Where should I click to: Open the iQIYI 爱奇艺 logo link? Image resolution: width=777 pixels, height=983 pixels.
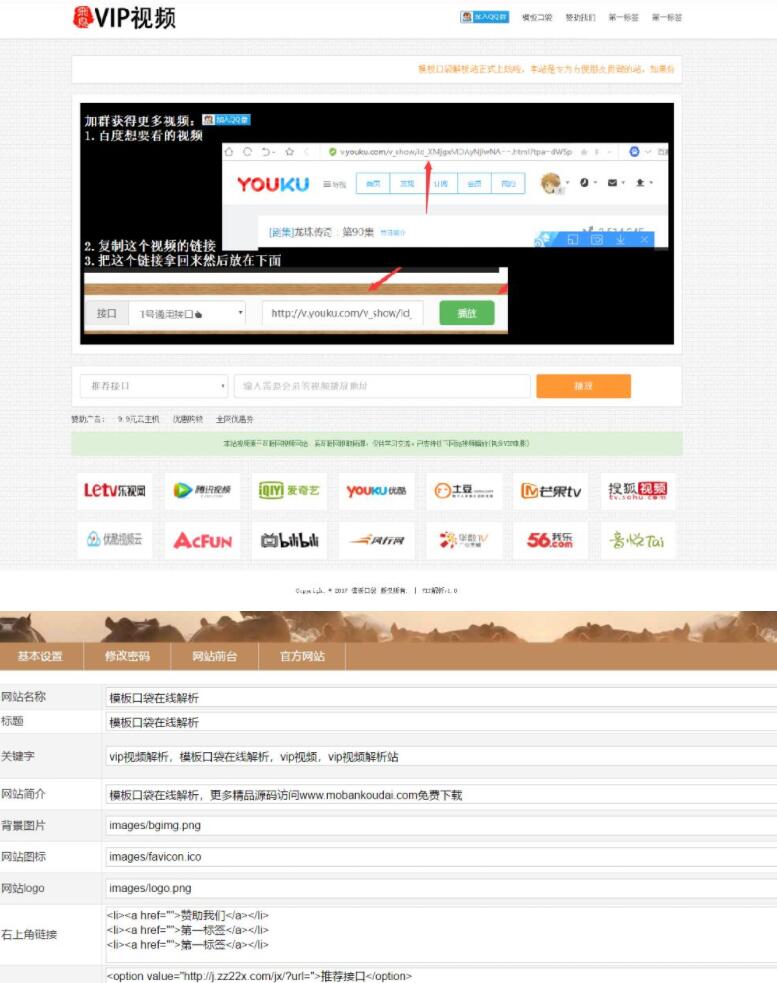point(289,491)
